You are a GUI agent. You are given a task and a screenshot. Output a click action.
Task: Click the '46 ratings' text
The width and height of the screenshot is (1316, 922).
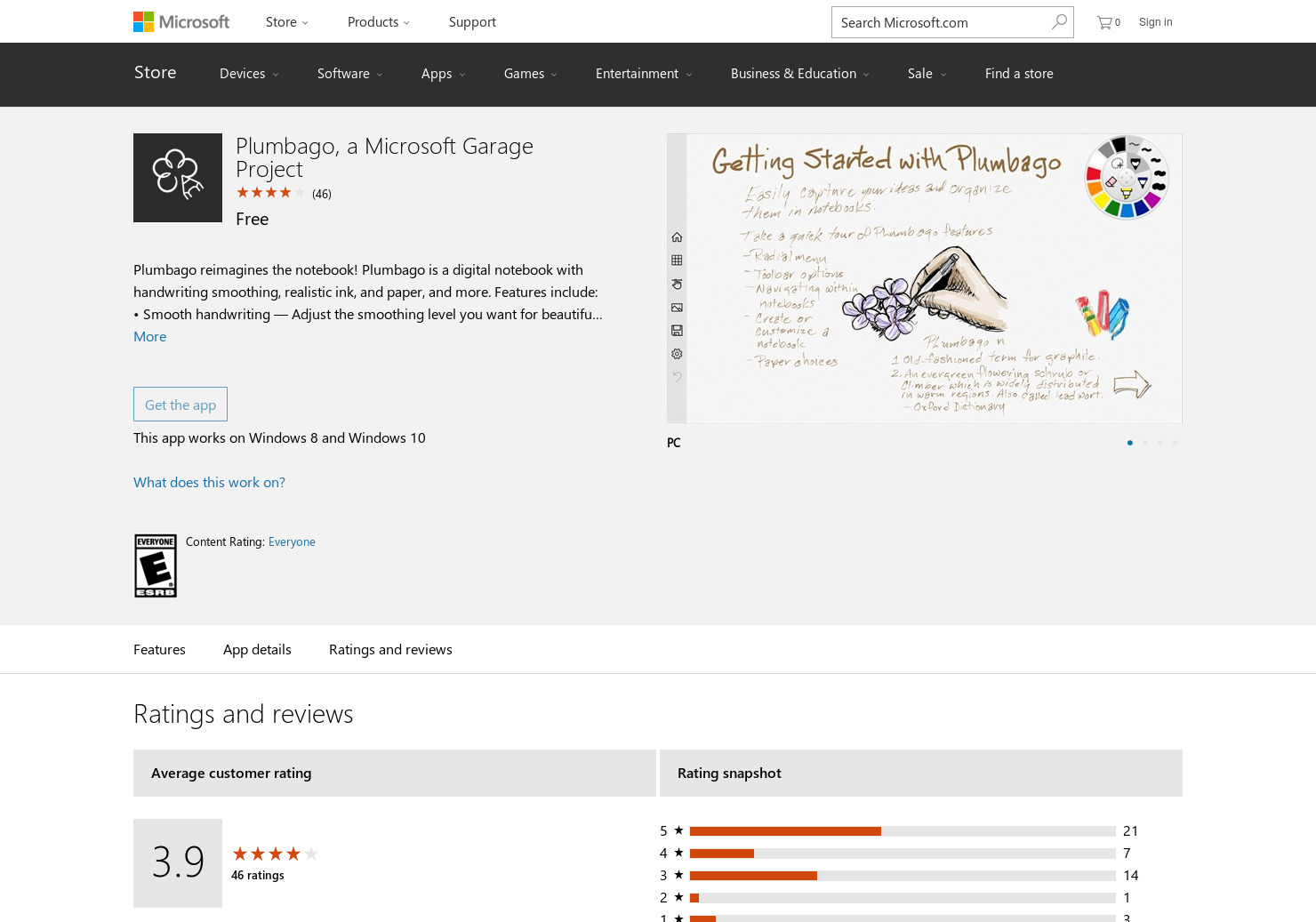click(258, 876)
